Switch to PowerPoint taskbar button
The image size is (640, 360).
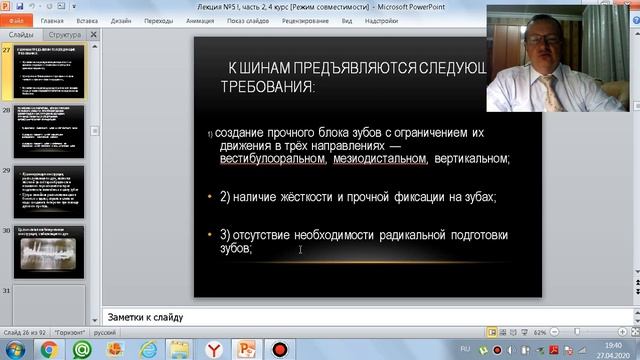coord(247,350)
